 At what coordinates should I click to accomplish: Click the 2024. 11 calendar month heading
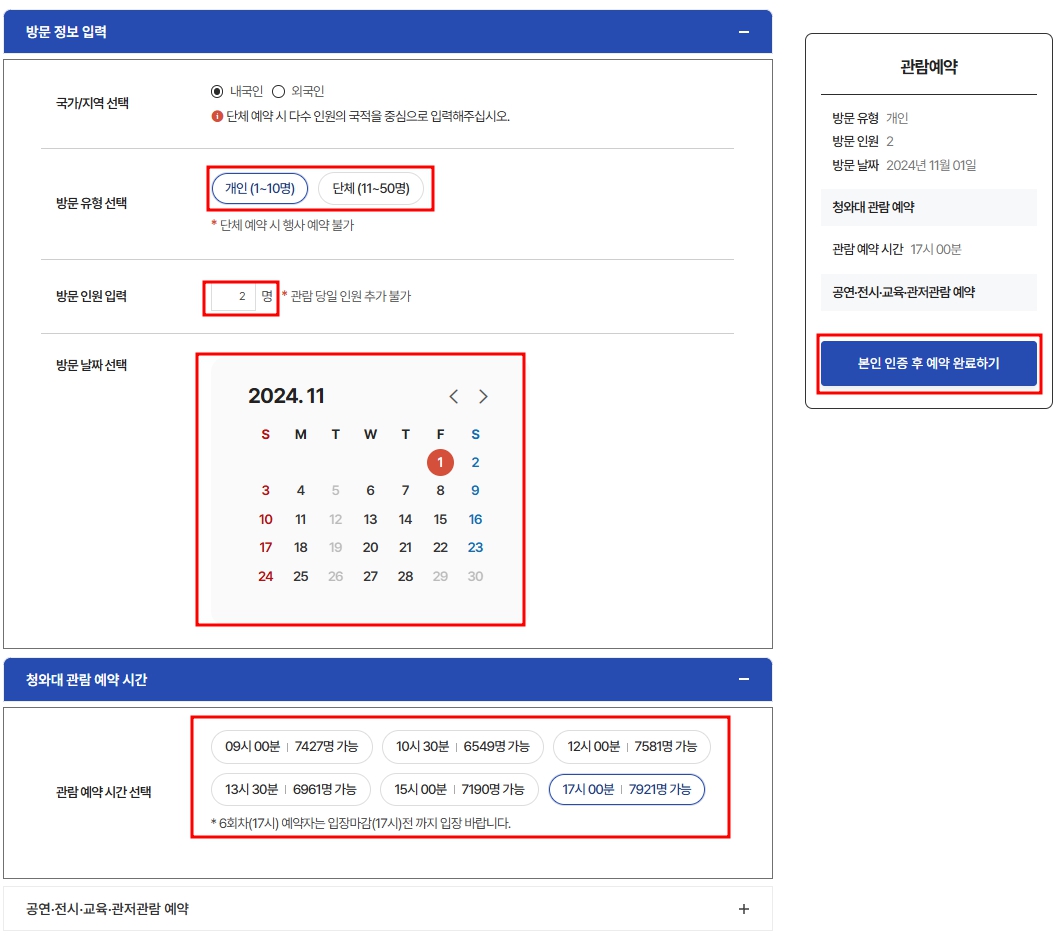click(x=287, y=396)
